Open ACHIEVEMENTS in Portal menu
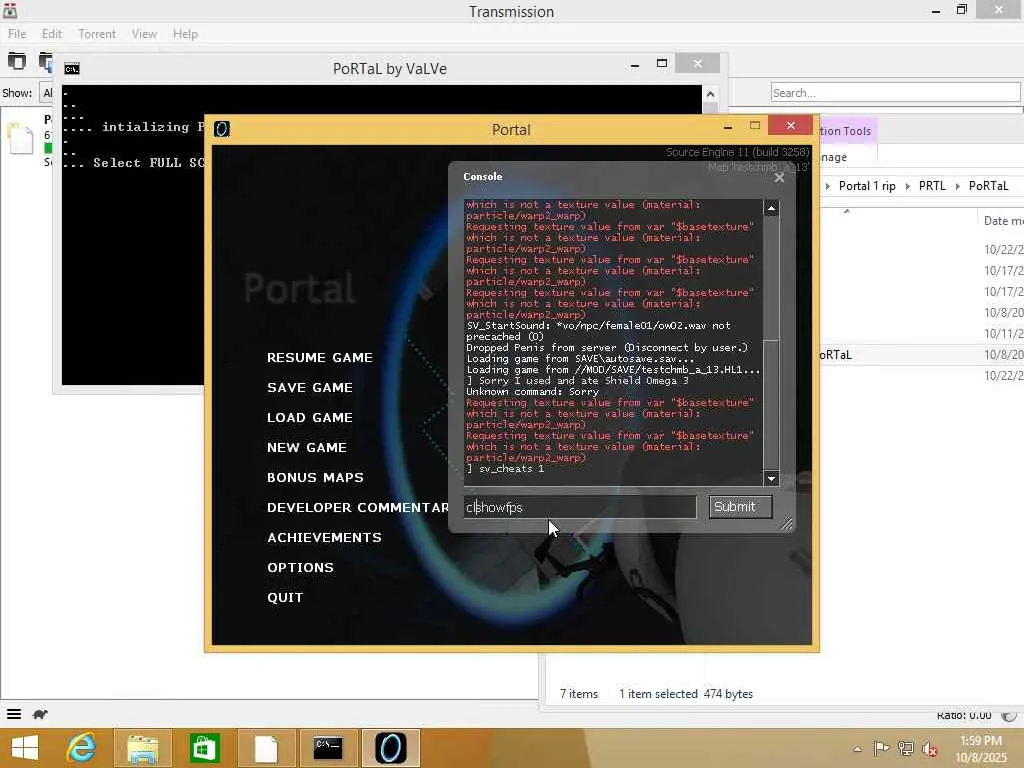The image size is (1024, 768). pyautogui.click(x=324, y=538)
